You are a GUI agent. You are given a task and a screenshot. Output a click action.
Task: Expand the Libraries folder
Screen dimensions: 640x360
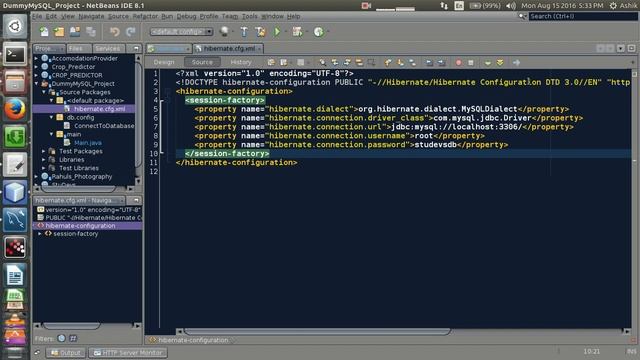[x=44, y=160]
